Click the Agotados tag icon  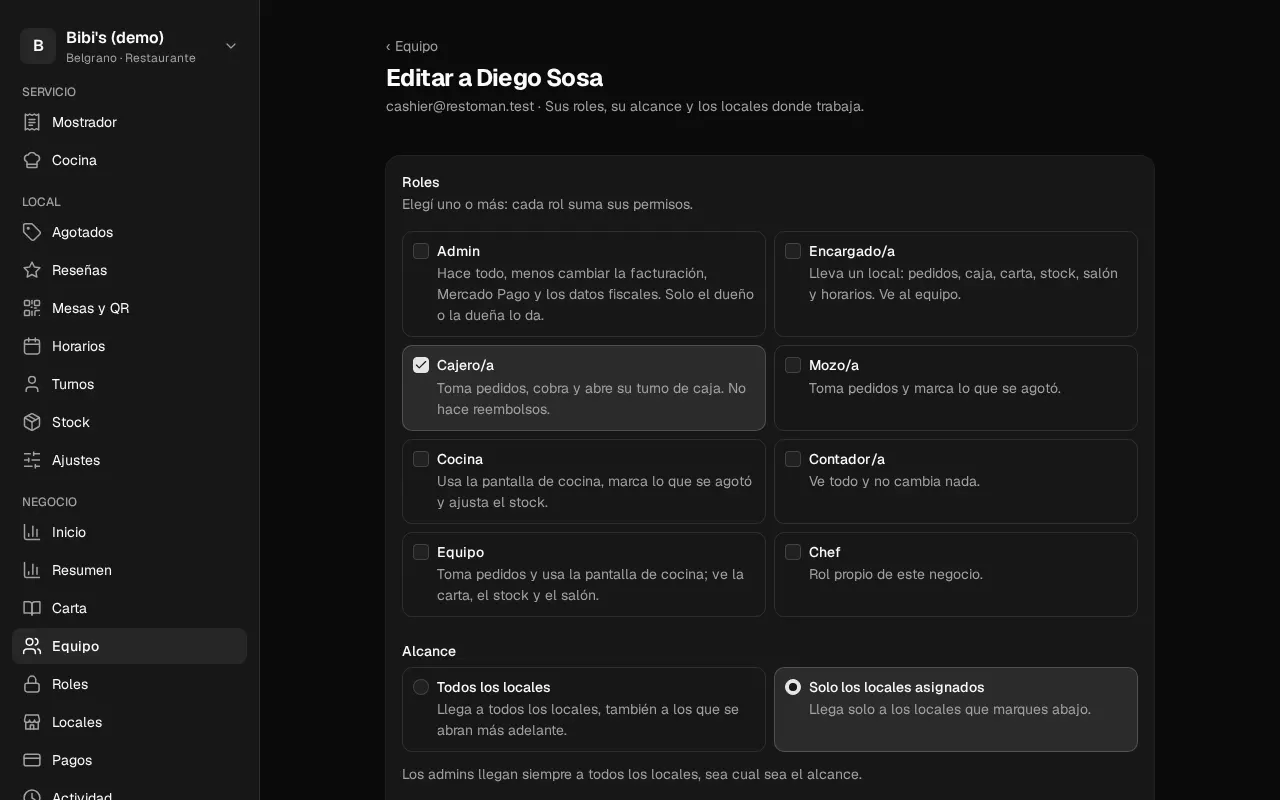pos(32,232)
